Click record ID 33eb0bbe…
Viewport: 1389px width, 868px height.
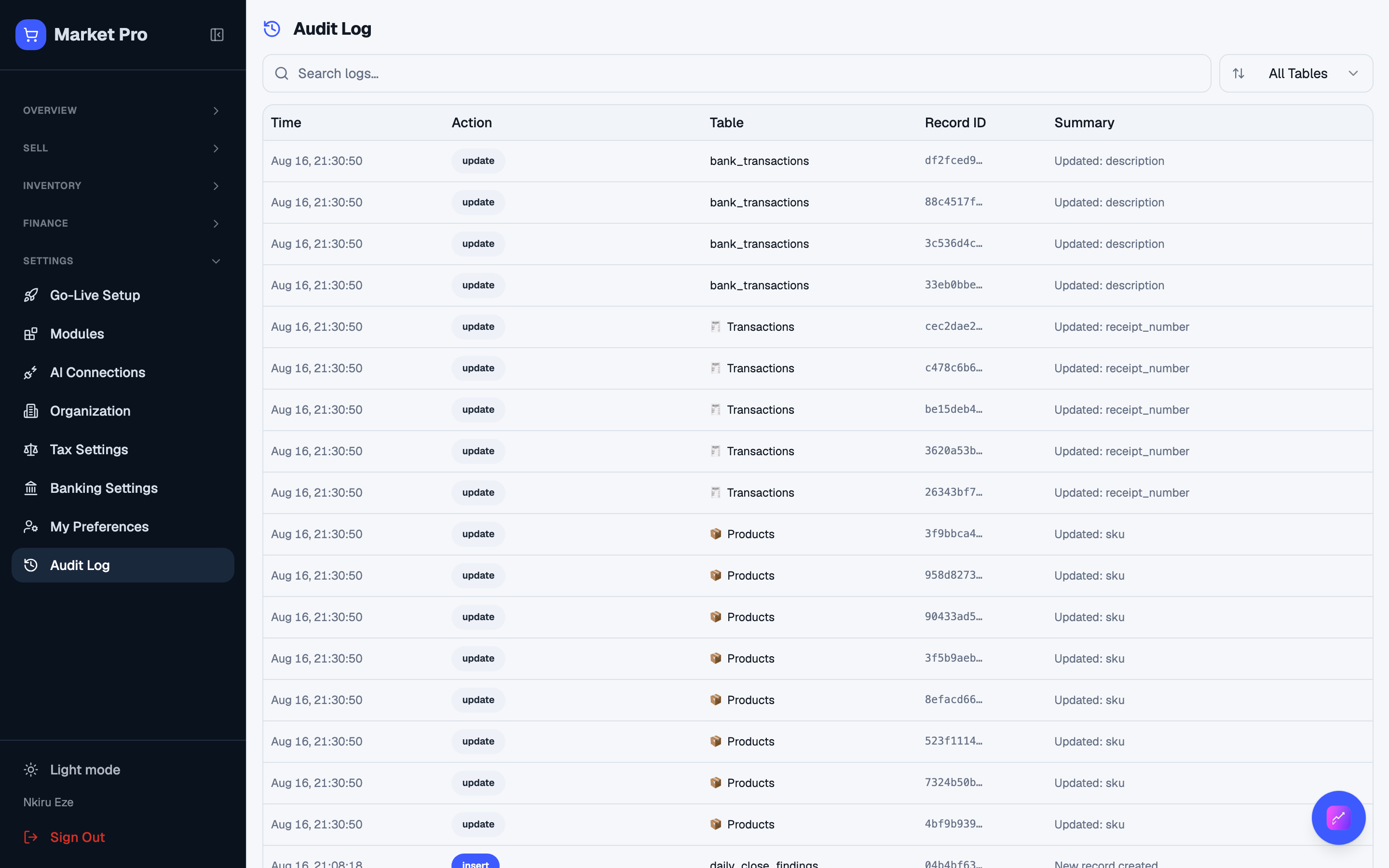[x=953, y=285]
